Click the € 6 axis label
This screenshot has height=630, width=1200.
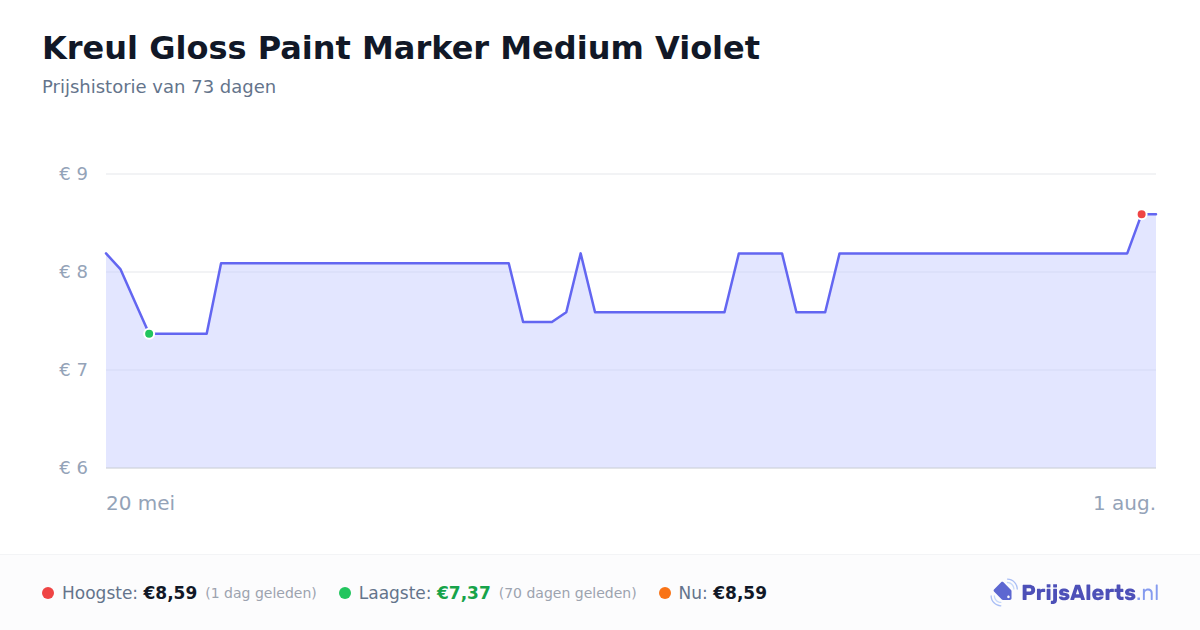tap(74, 468)
